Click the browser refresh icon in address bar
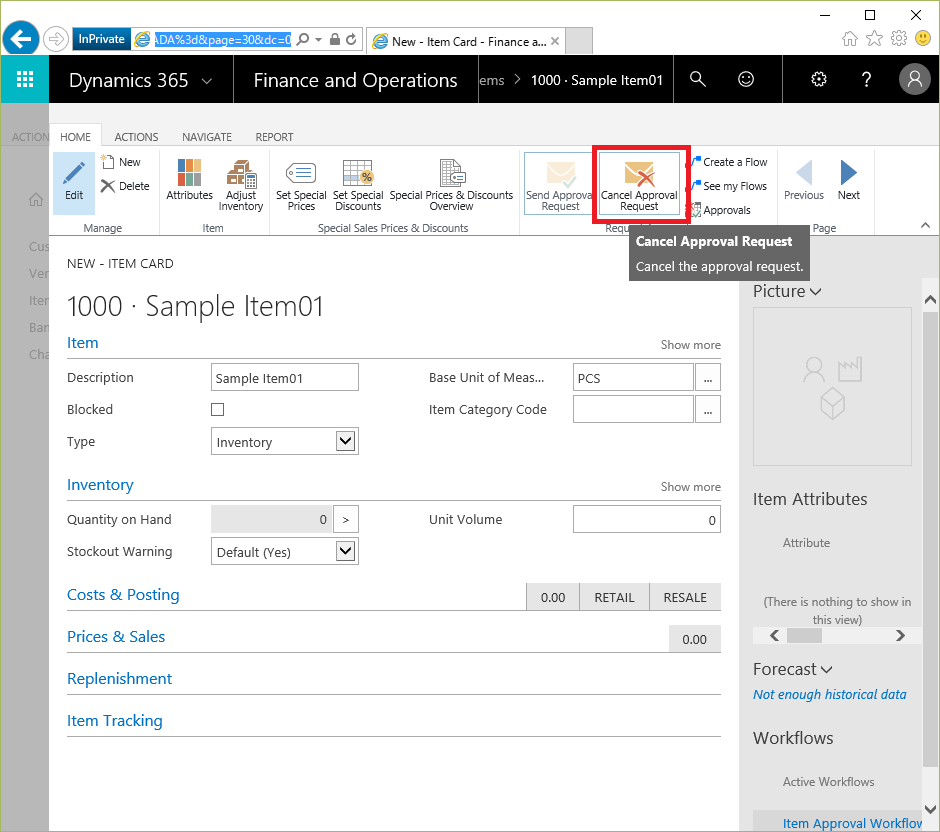Screen dimensions: 940x832 351,40
